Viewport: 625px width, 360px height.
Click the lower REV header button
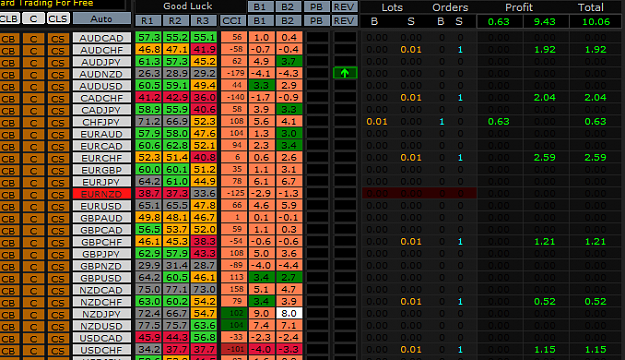click(x=344, y=21)
